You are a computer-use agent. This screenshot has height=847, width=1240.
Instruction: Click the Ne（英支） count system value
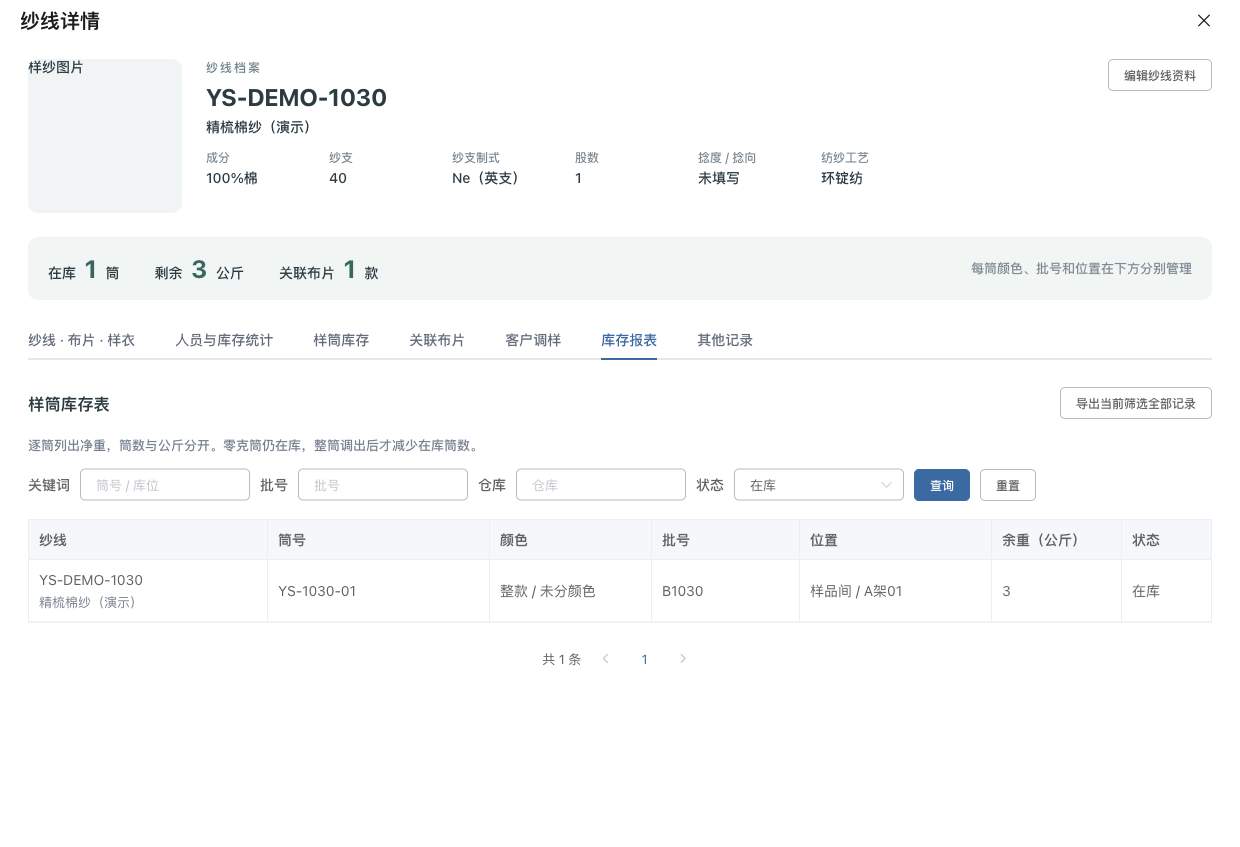[x=489, y=178]
